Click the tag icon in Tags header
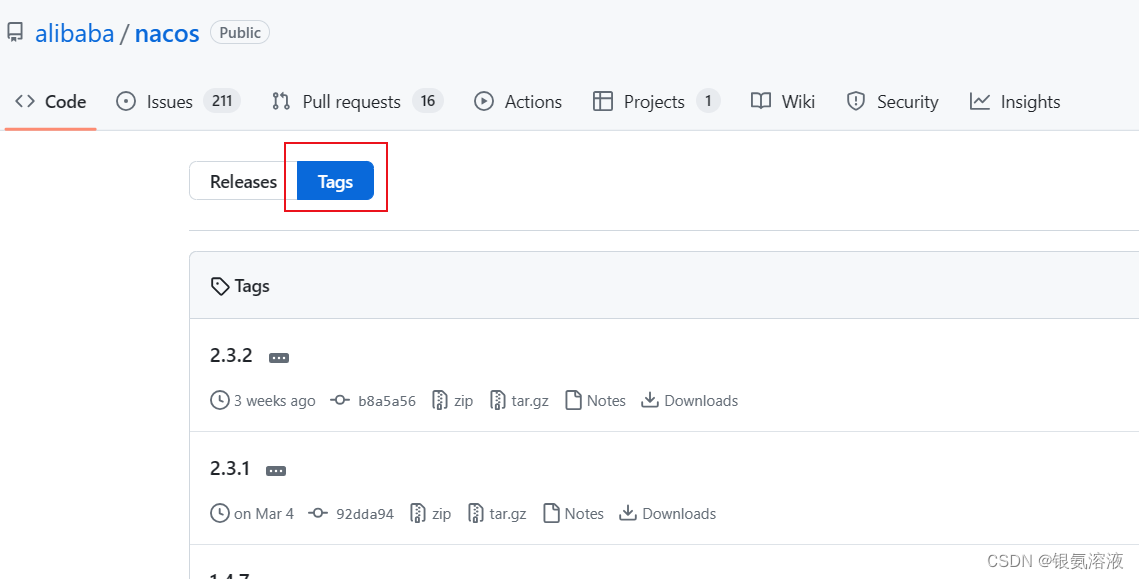Screen dimensions: 1139x579 pyautogui.click(x=220, y=286)
